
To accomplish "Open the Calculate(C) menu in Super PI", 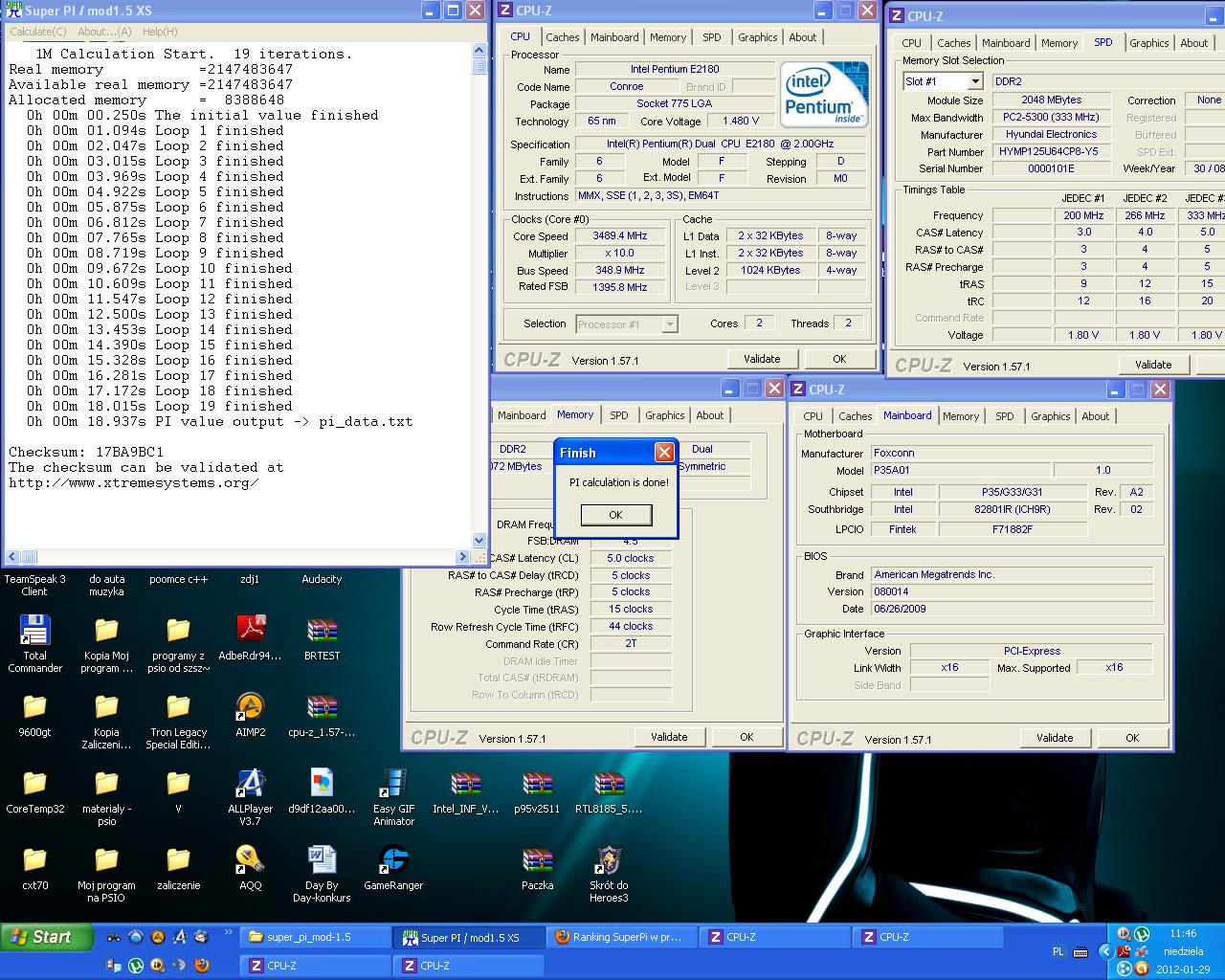I will tap(38, 32).
